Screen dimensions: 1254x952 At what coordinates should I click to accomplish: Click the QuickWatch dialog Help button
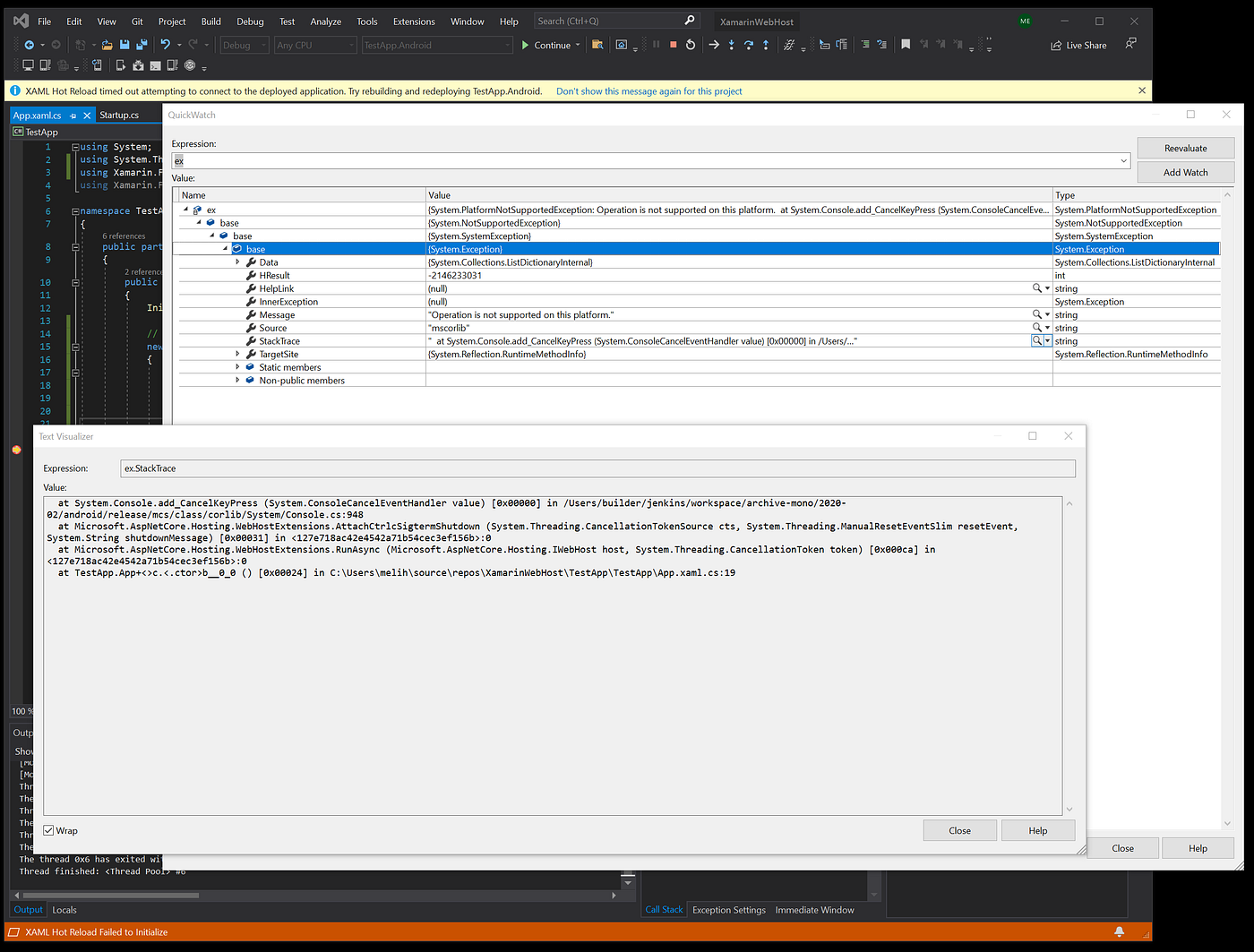(x=1198, y=848)
